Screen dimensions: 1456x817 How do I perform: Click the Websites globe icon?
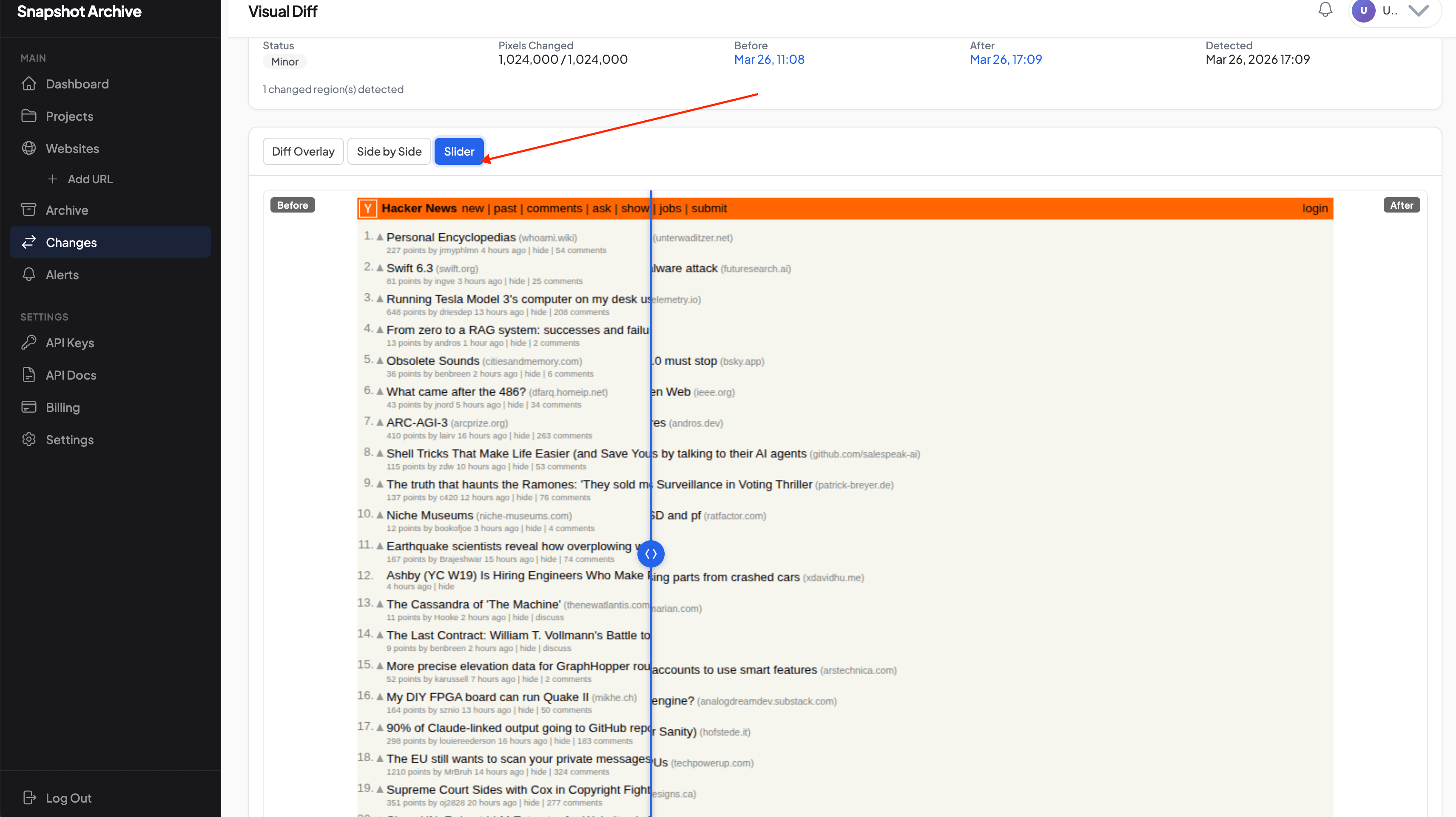pos(29,148)
